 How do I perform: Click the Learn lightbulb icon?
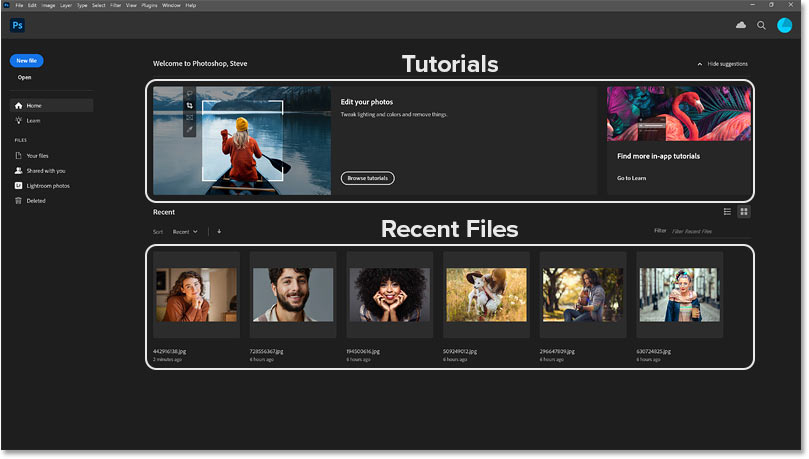click(x=19, y=121)
